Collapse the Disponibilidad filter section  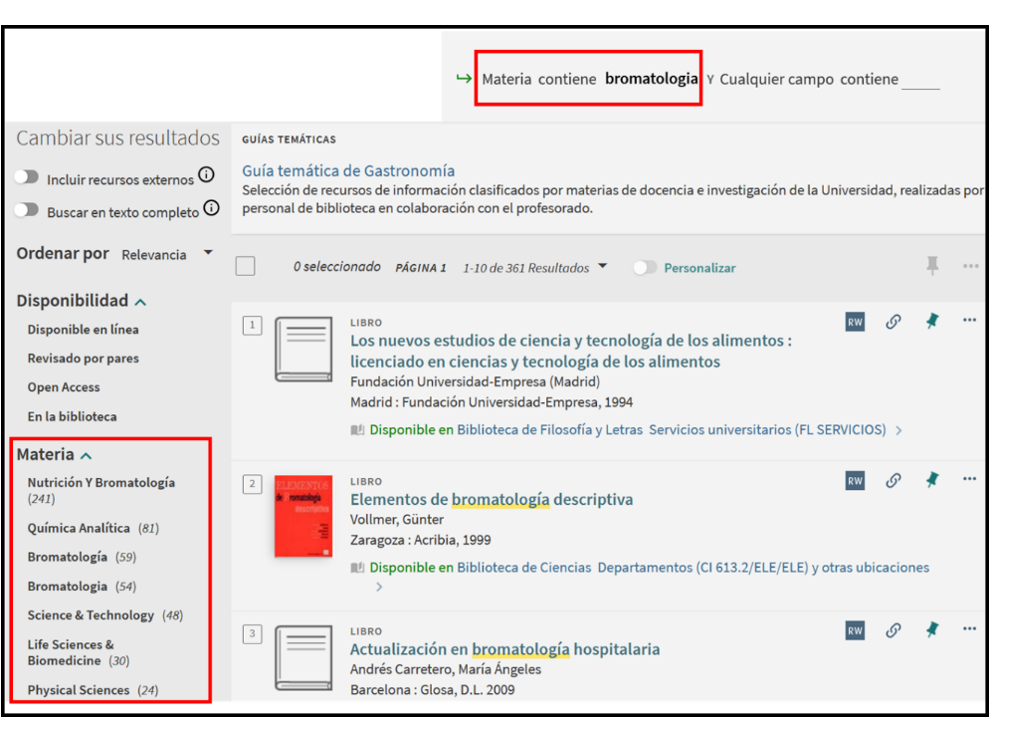pyautogui.click(x=141, y=301)
